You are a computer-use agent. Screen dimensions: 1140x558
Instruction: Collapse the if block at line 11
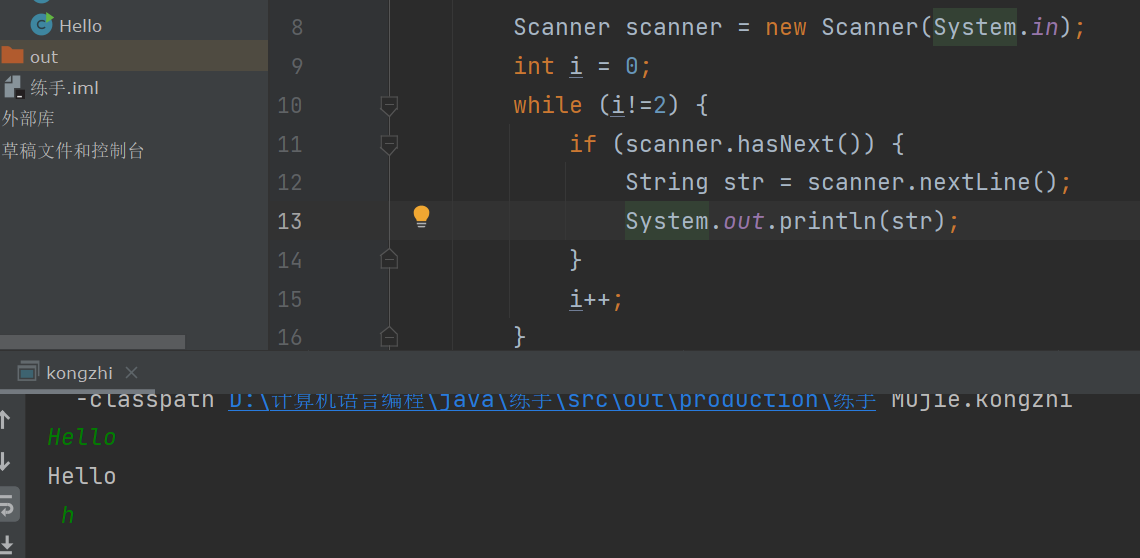389,144
